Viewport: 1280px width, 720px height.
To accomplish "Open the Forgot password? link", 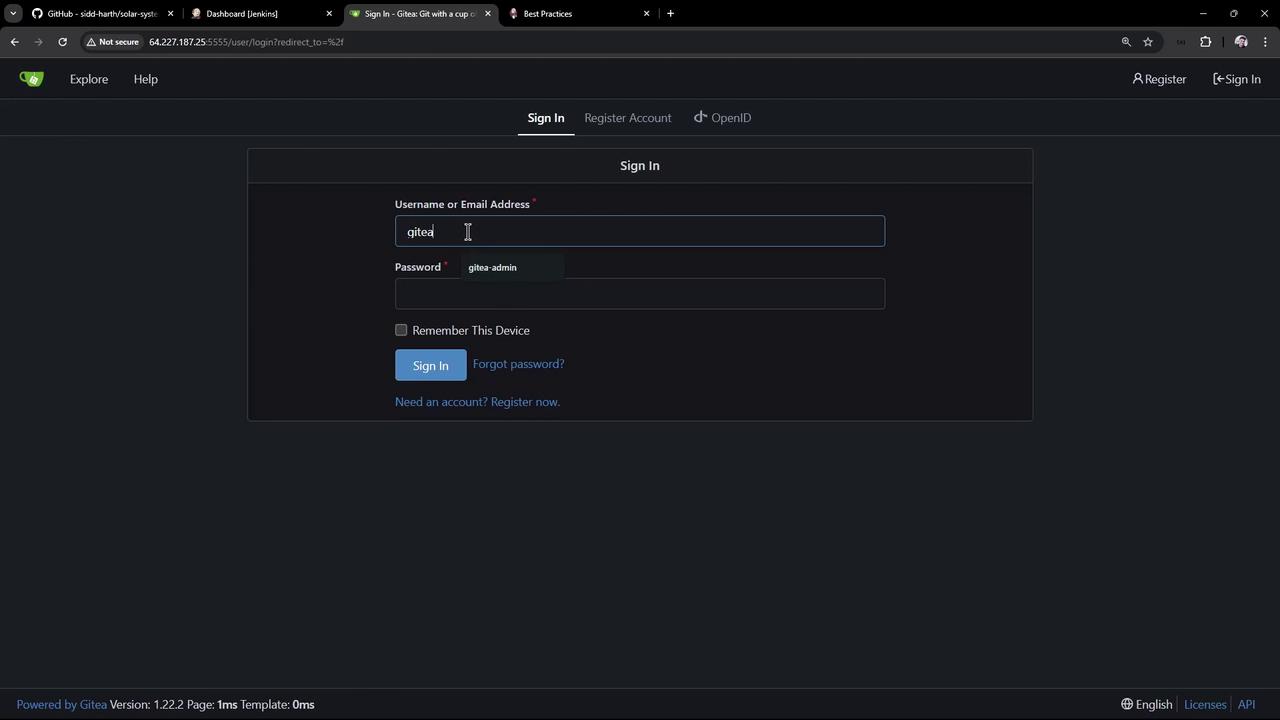I will 518,364.
